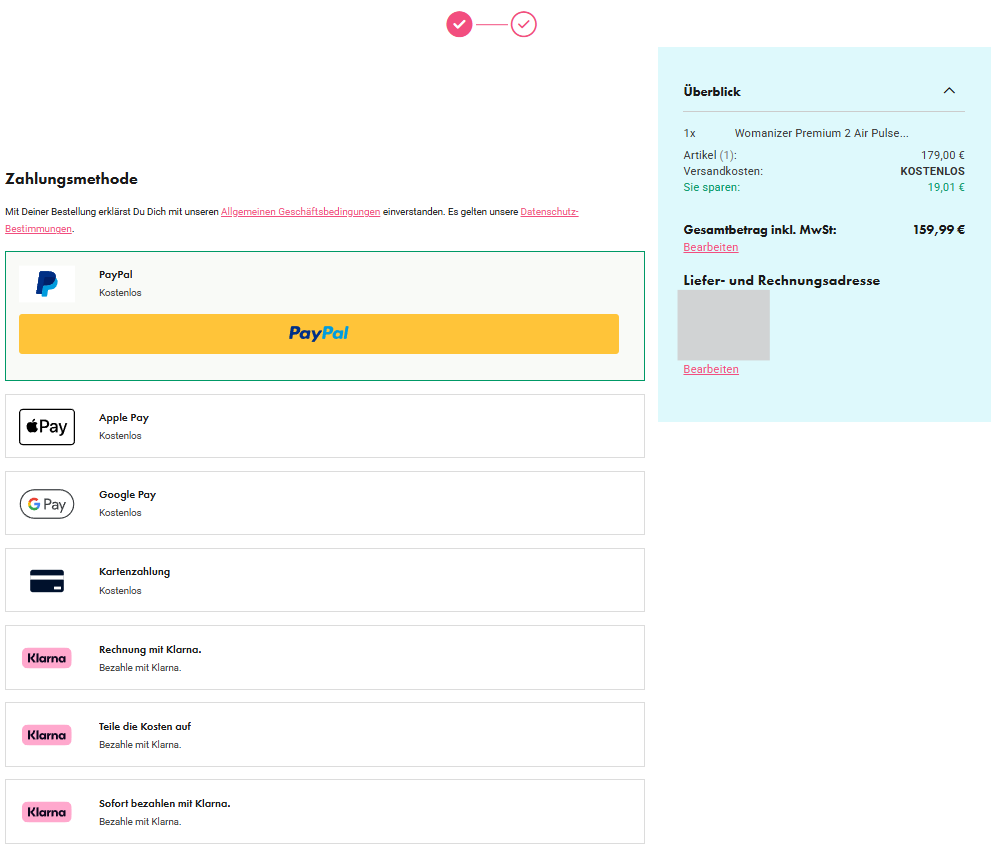
Task: Click the Gesamtbetrag inkl. MwSt label
Action: tap(760, 230)
